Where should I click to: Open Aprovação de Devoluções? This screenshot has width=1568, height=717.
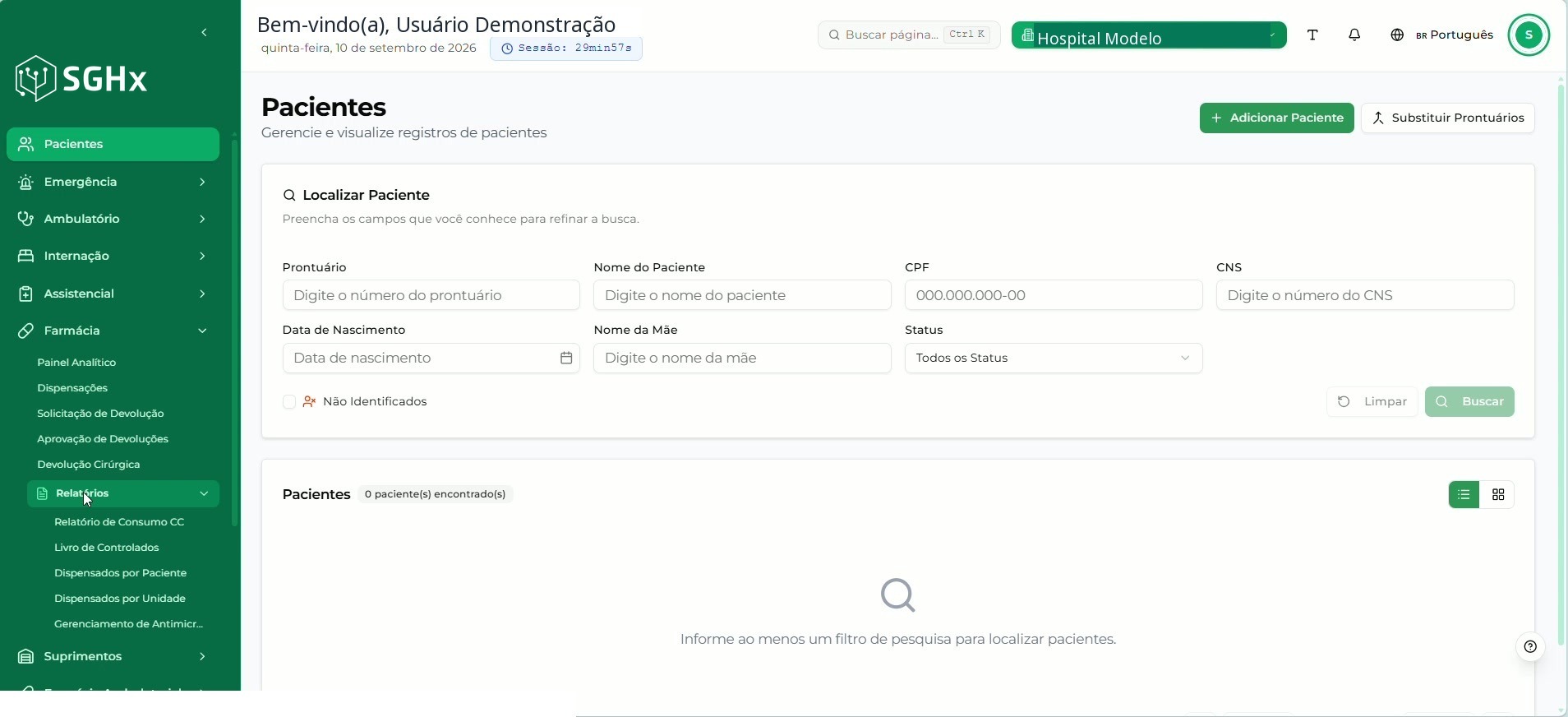point(103,439)
